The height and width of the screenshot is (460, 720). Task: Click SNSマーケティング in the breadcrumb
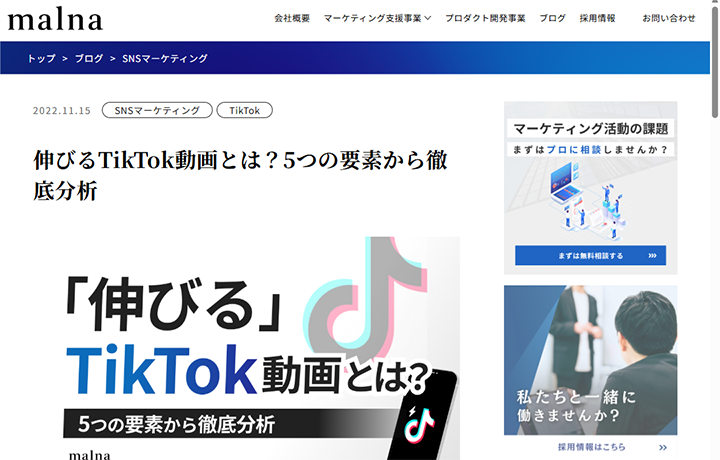coord(164,58)
